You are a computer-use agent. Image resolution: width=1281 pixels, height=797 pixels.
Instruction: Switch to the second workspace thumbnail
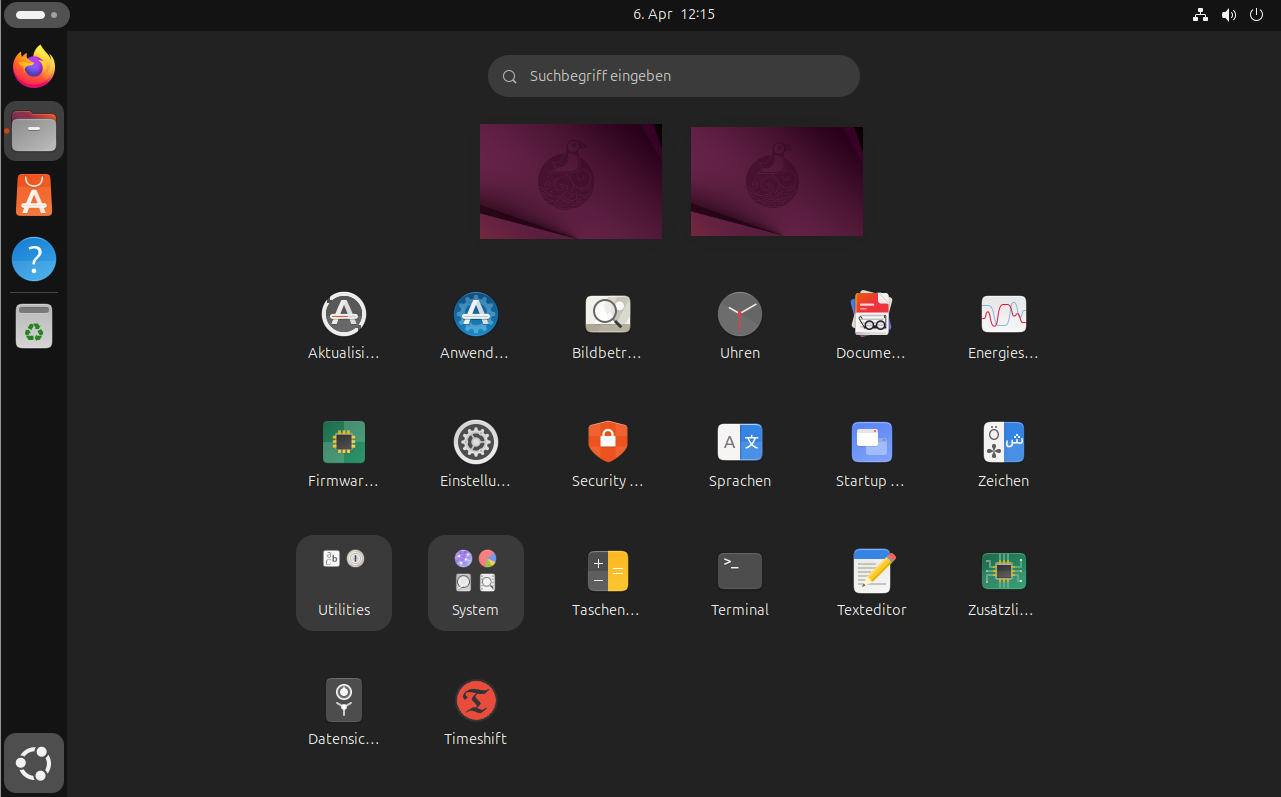[x=777, y=181]
